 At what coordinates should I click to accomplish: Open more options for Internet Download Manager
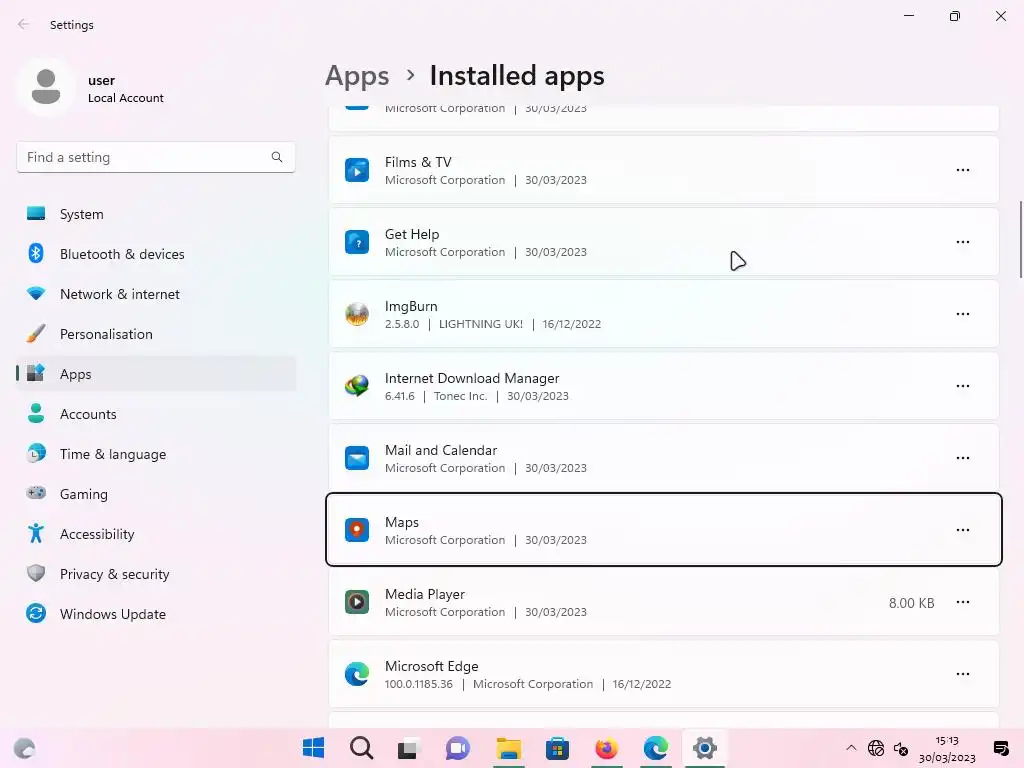pyautogui.click(x=963, y=386)
